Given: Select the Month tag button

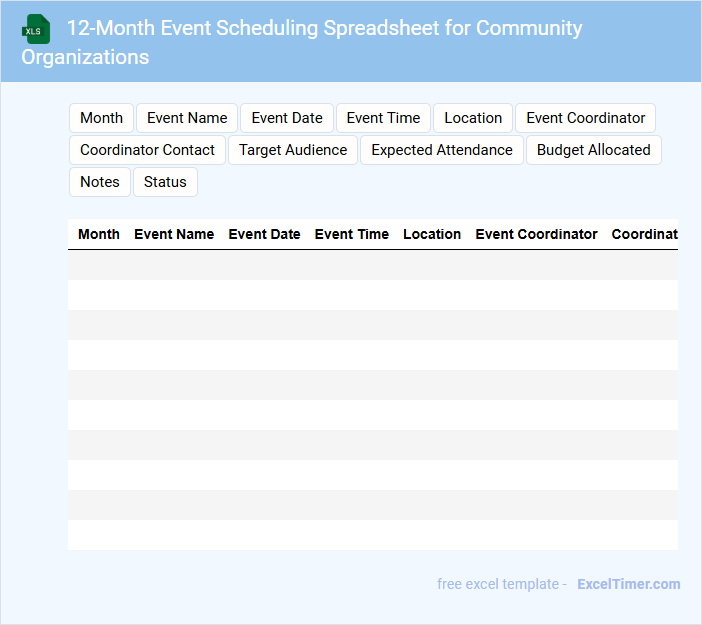Looking at the screenshot, I should pyautogui.click(x=101, y=118).
